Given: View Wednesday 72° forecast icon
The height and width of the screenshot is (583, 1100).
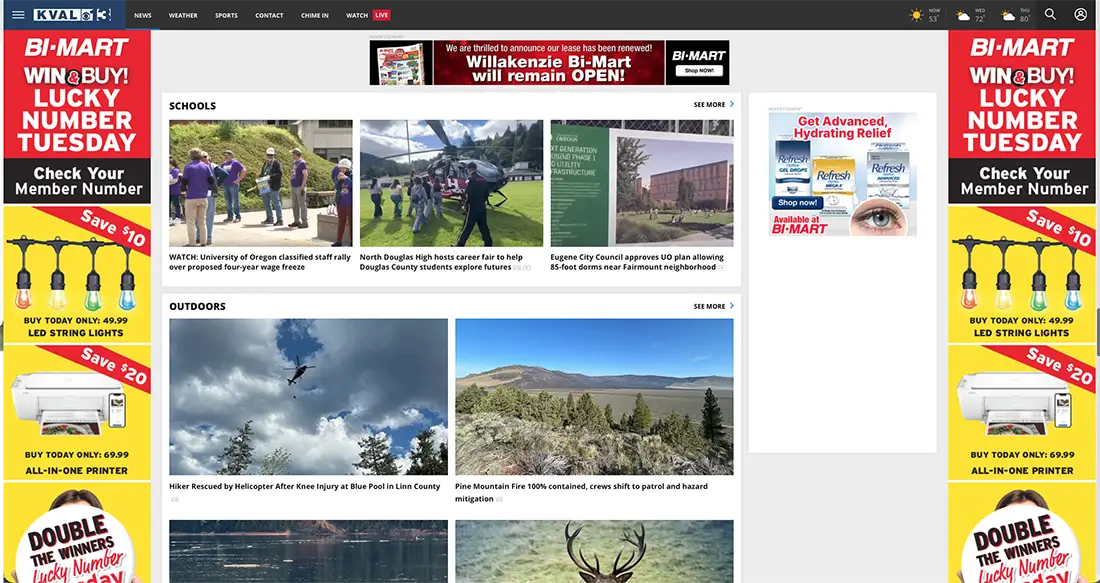Looking at the screenshot, I should pos(963,15).
